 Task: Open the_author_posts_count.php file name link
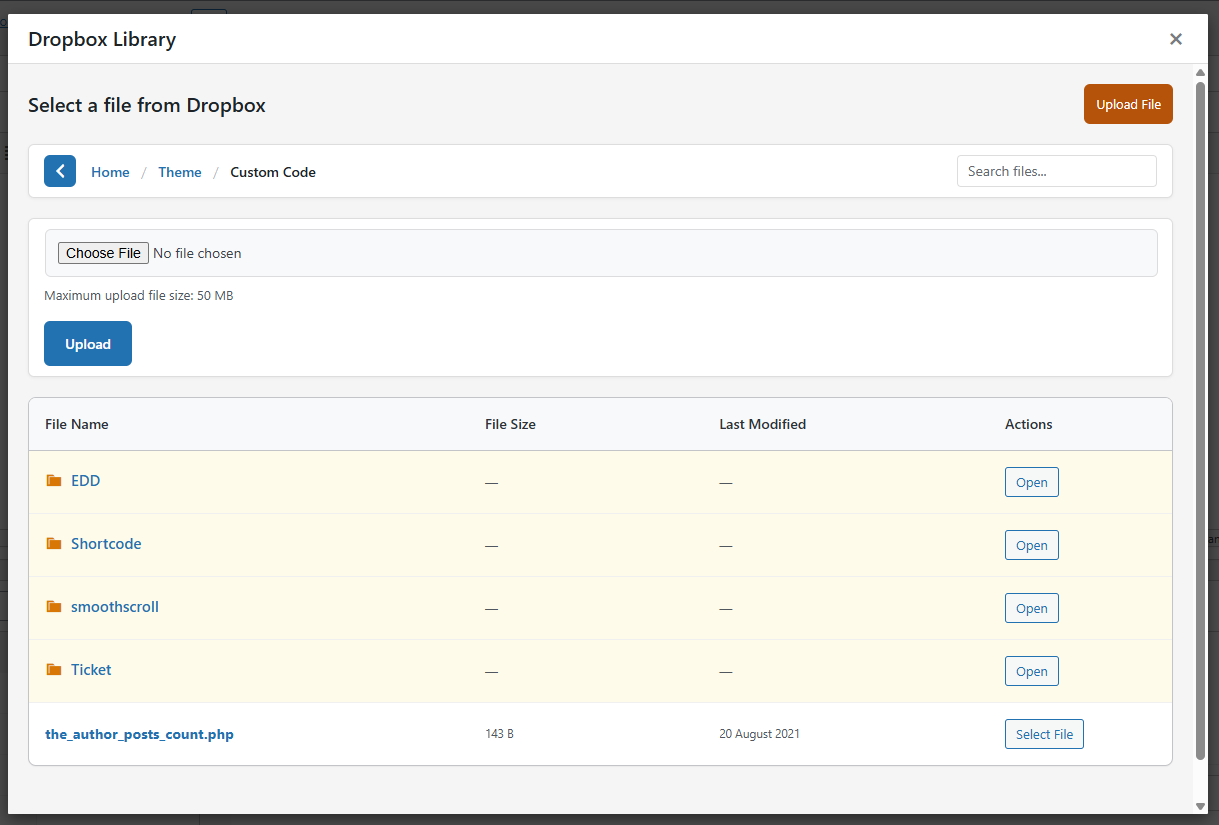(x=139, y=734)
